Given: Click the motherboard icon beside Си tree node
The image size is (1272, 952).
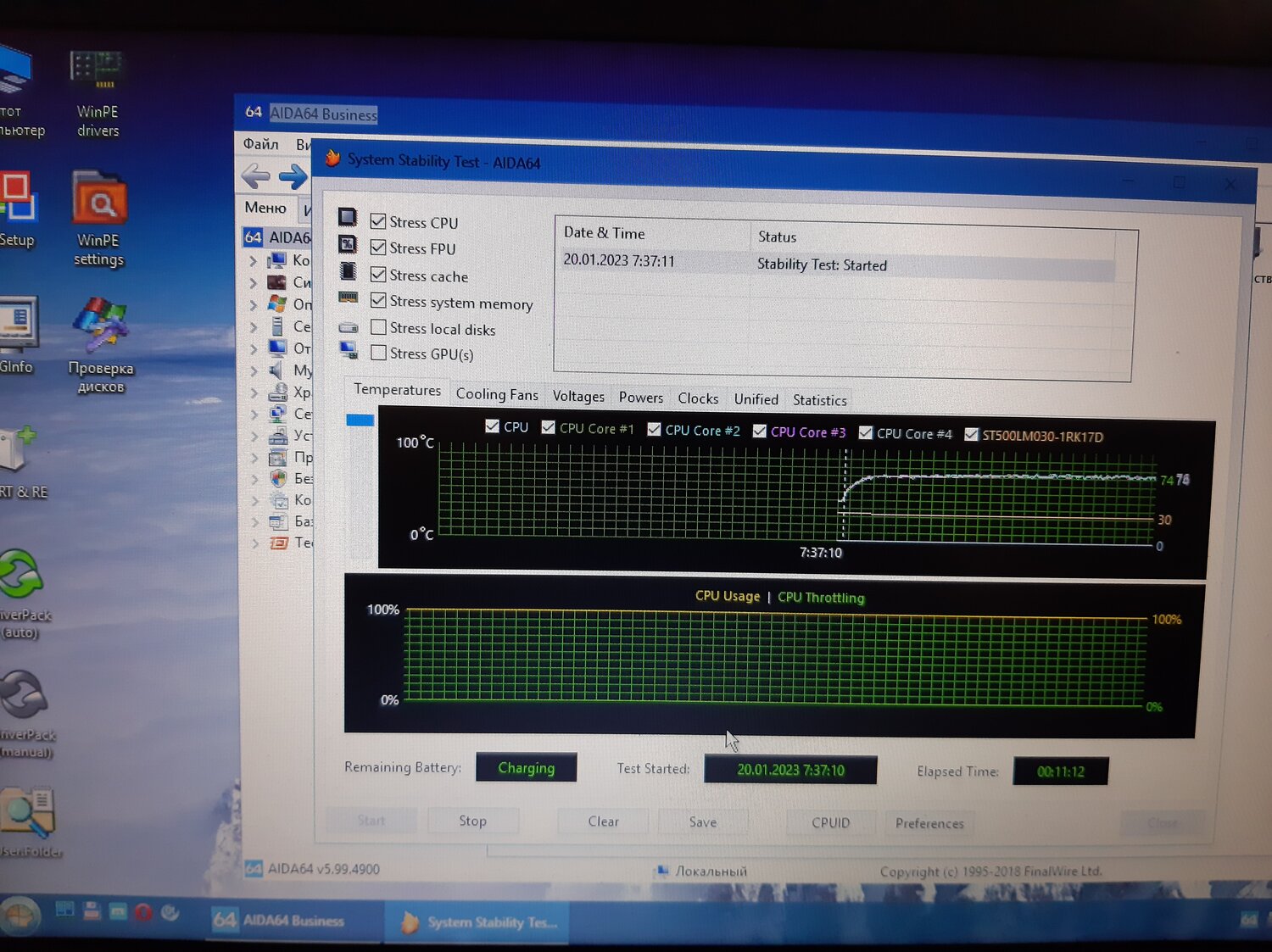Looking at the screenshot, I should tap(277, 282).
